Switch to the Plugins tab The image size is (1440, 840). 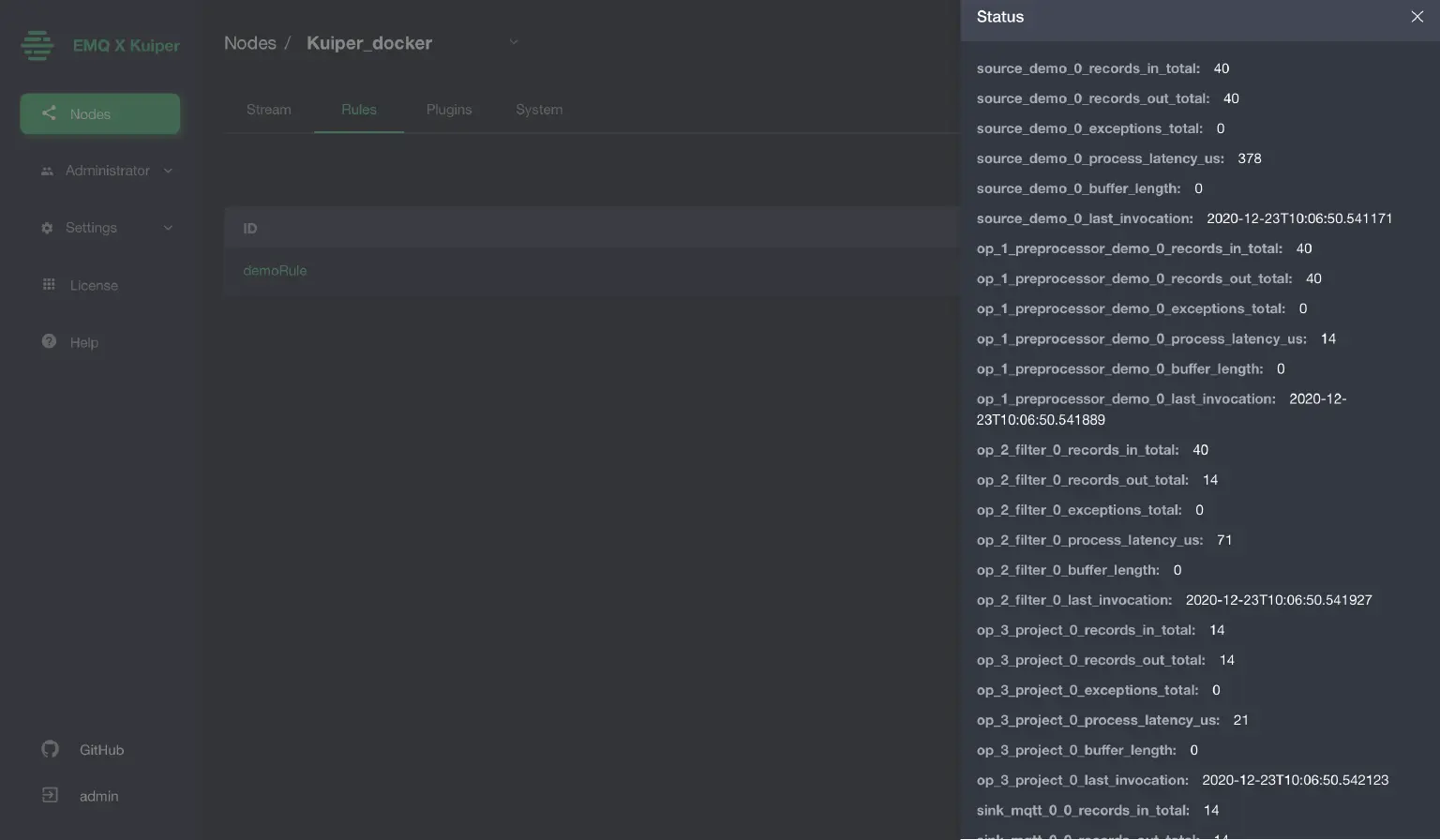coord(449,110)
